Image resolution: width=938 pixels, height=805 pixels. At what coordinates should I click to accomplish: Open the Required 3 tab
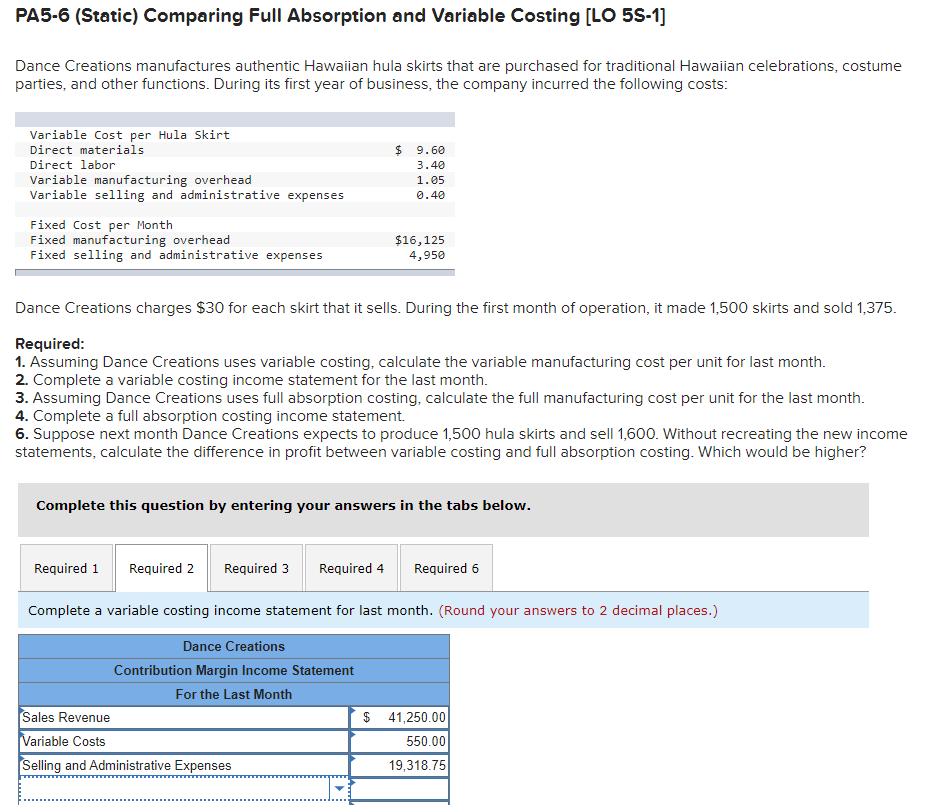(256, 567)
